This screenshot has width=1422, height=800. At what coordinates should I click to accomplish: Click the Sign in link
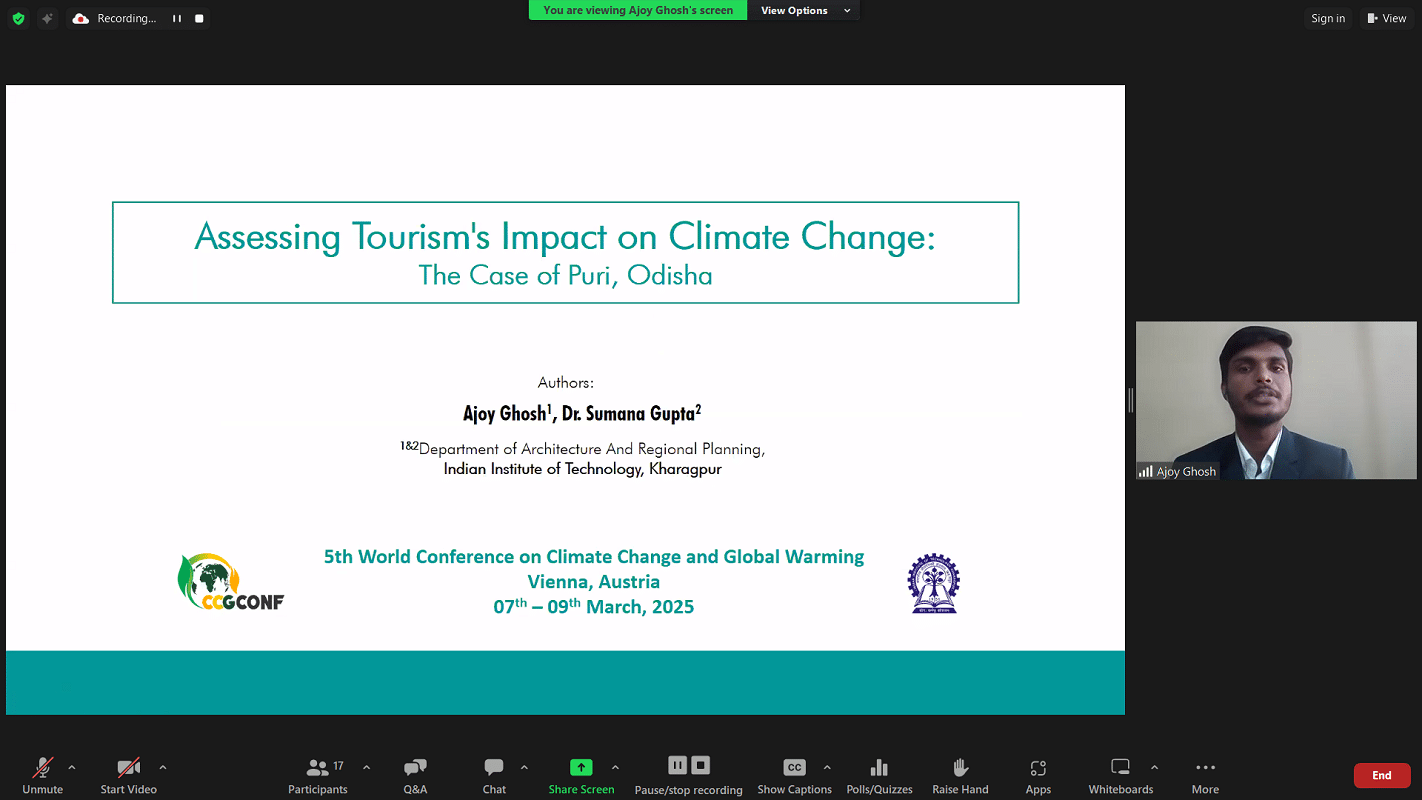point(1328,18)
